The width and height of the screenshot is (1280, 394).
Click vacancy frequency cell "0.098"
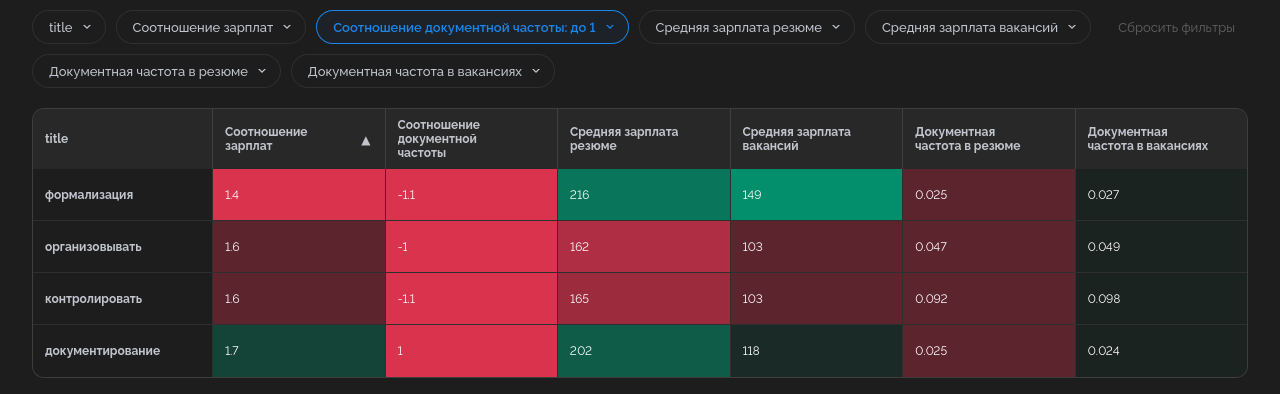coord(1161,299)
